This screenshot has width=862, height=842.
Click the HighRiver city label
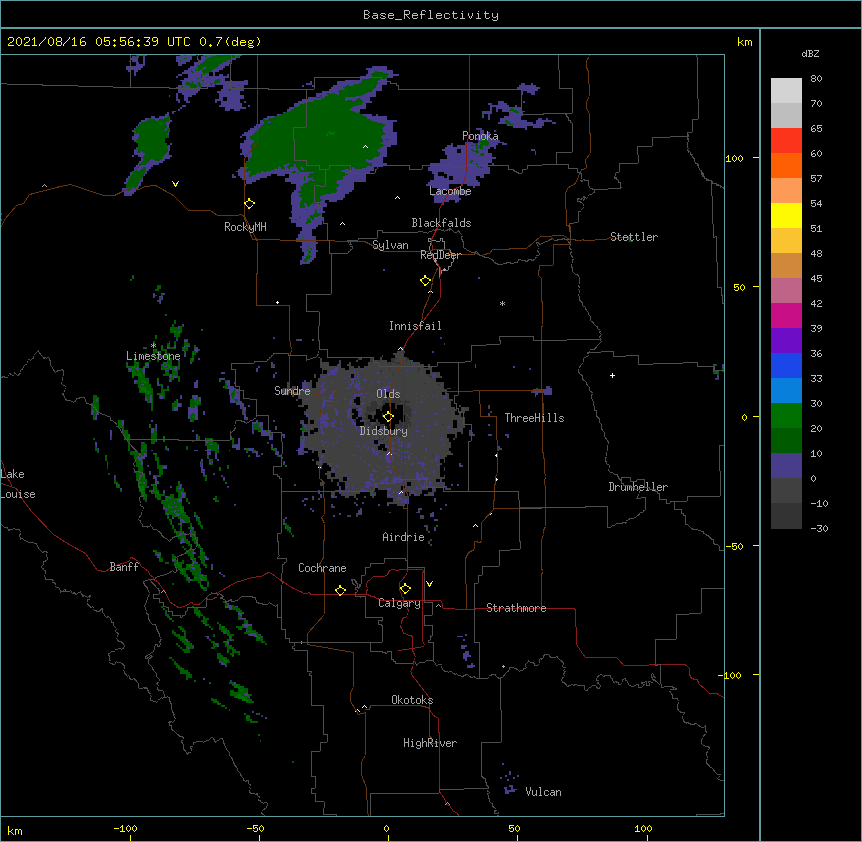point(430,743)
